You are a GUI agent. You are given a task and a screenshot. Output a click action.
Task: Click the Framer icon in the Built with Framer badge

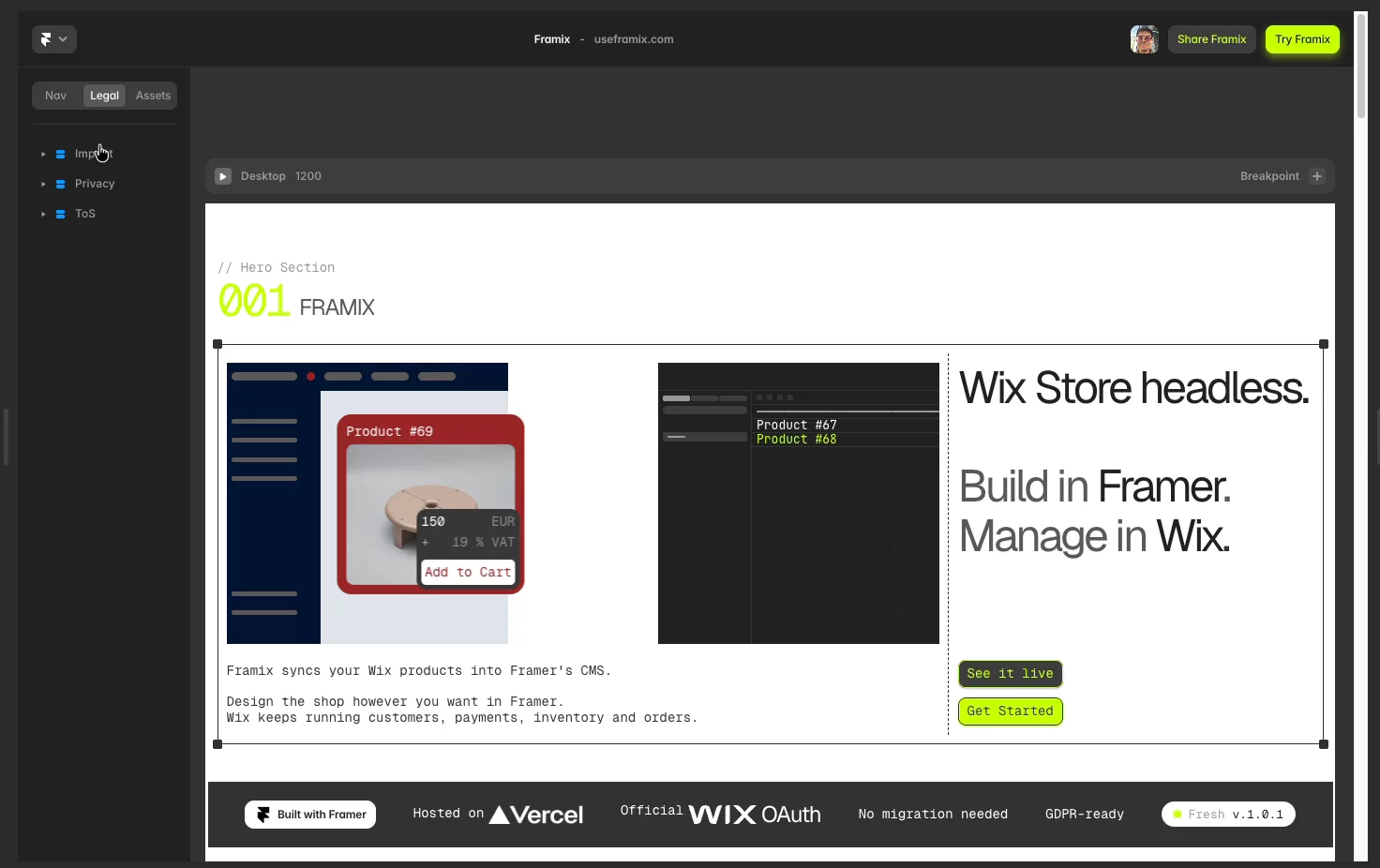point(263,815)
